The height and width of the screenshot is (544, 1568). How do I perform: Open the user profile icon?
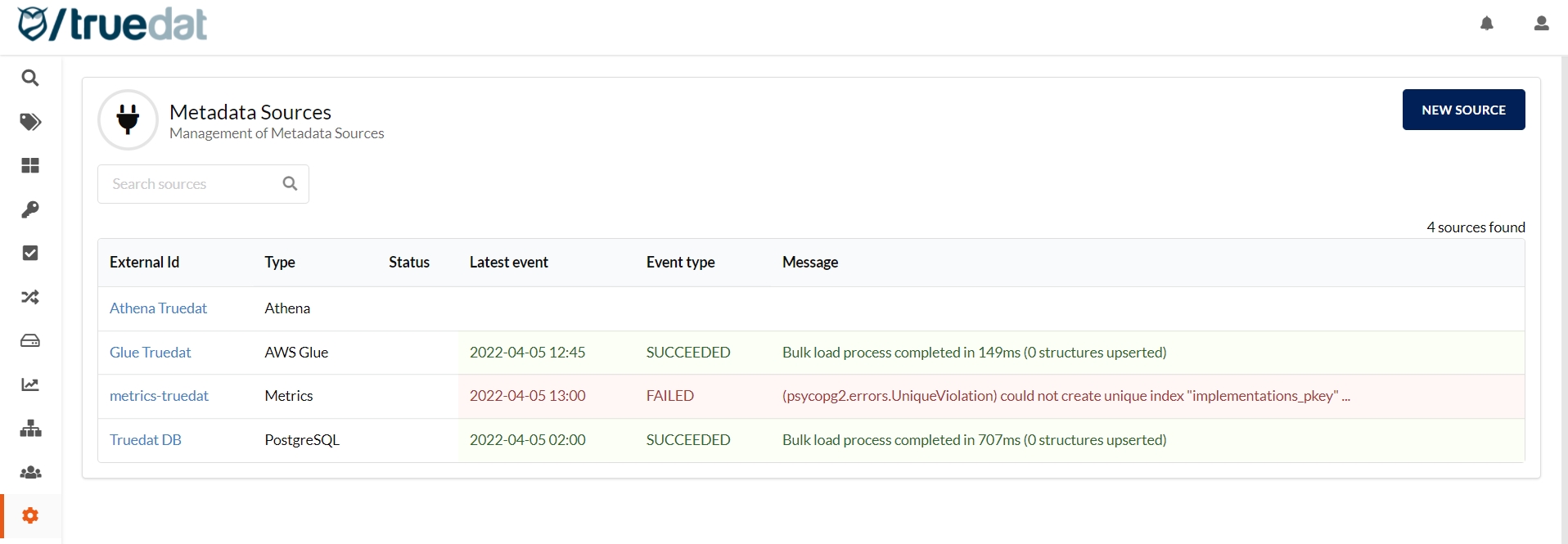coord(1541,24)
